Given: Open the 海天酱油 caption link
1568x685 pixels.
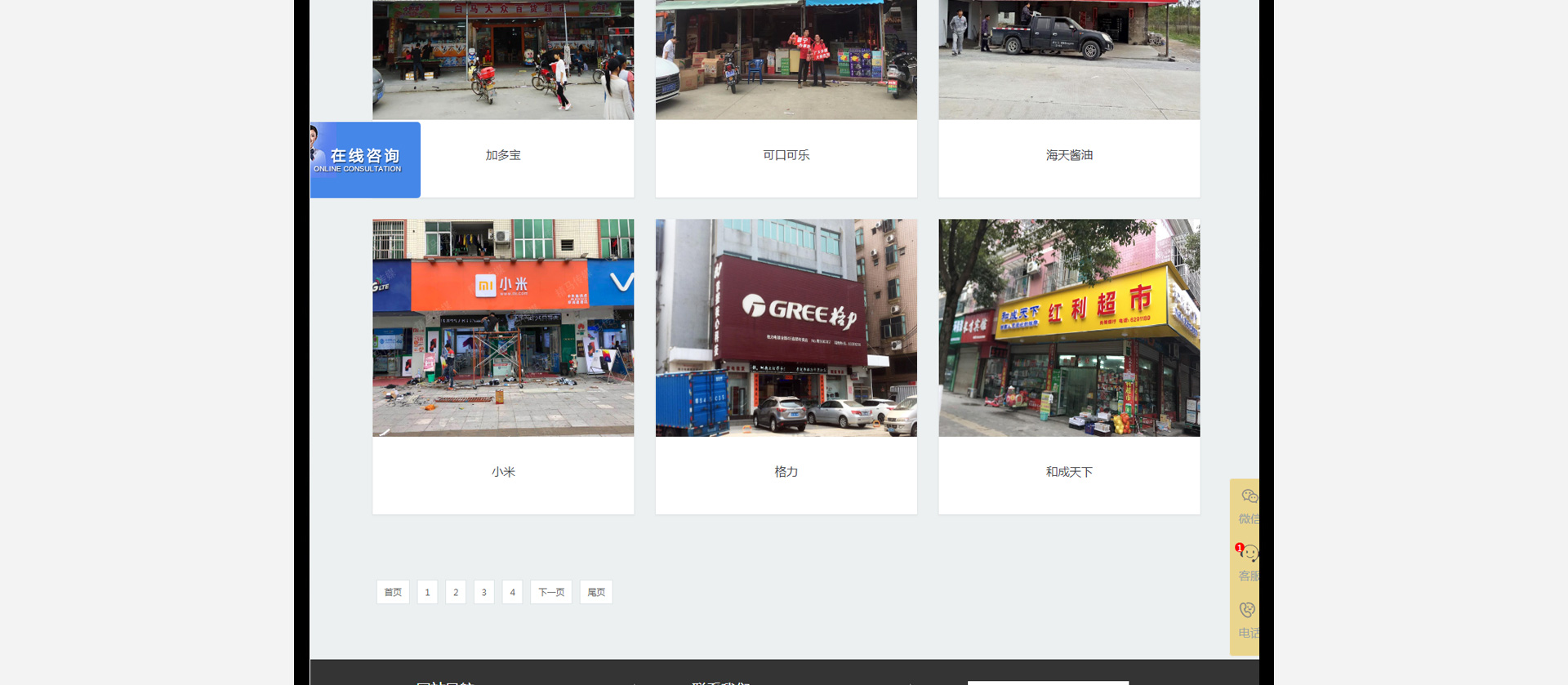Looking at the screenshot, I should pos(1069,155).
